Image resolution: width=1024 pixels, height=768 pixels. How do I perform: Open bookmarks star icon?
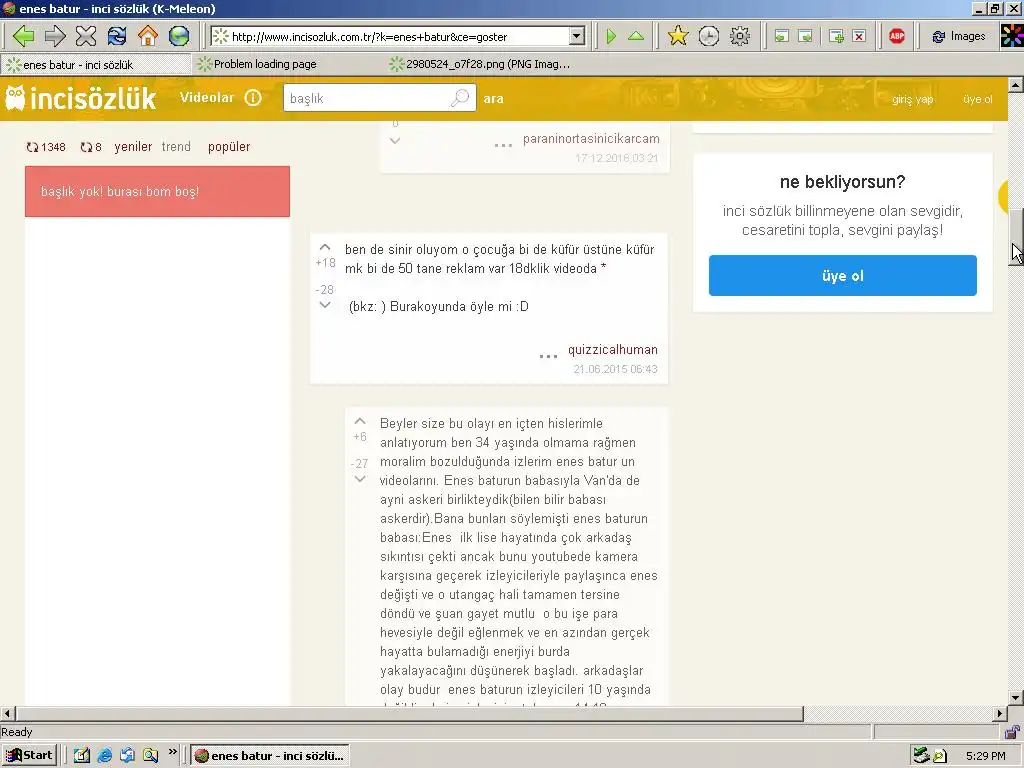(678, 36)
